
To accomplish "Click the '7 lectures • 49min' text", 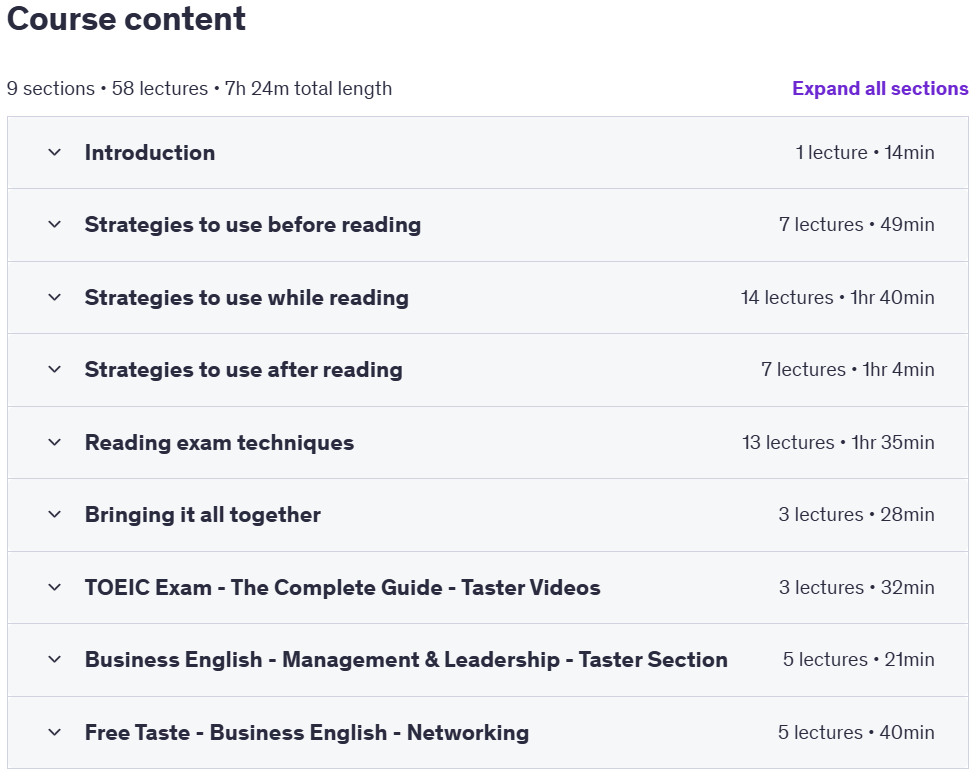I will pos(857,224).
